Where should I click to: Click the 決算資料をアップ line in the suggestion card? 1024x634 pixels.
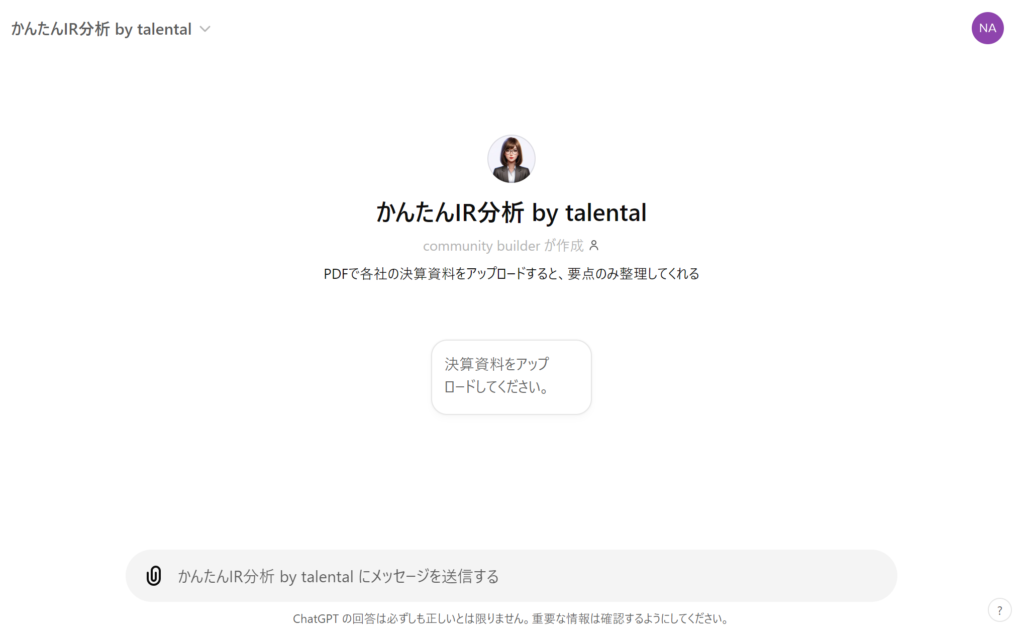click(497, 364)
